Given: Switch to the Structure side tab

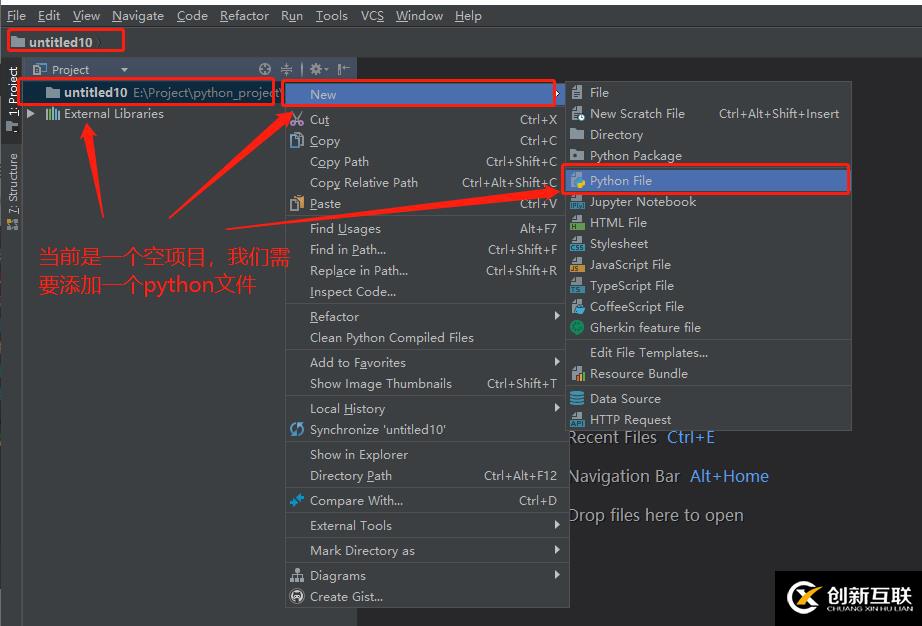Looking at the screenshot, I should tap(13, 185).
